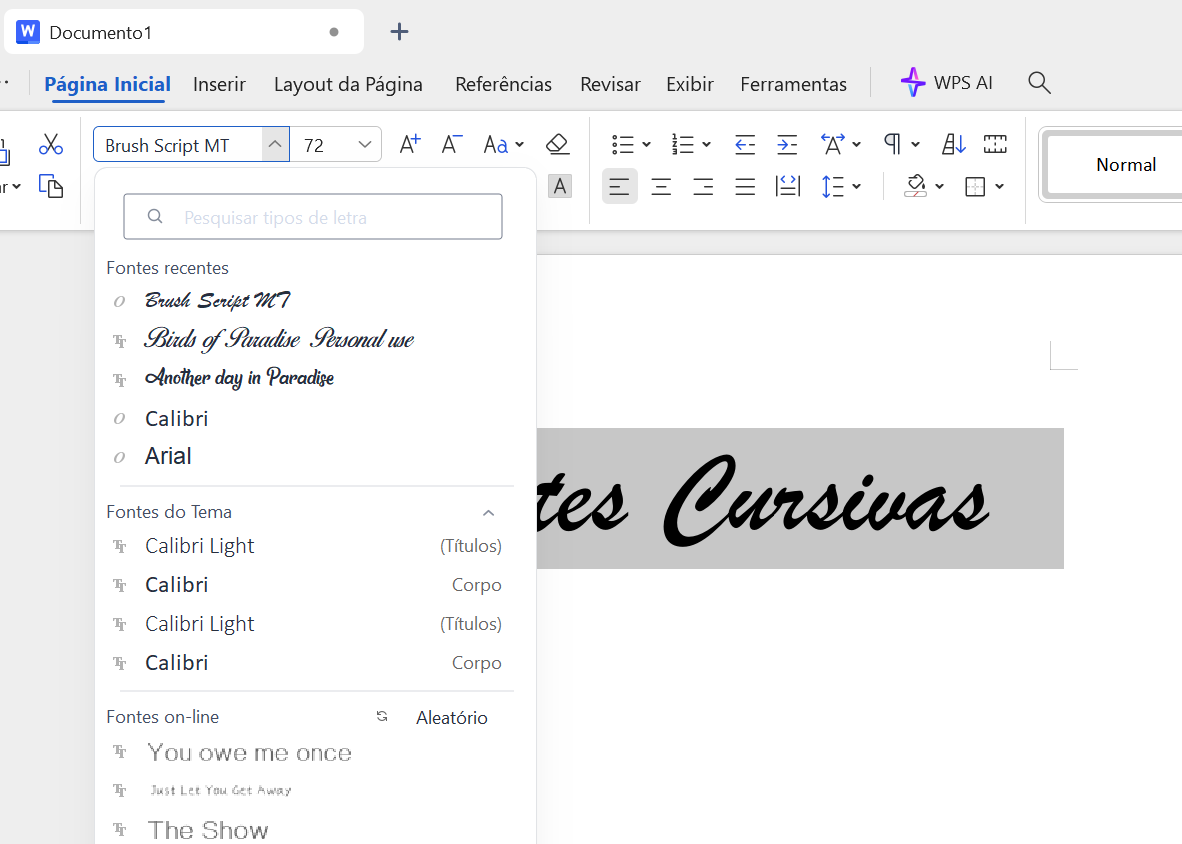Sort text with the A-Z icon
This screenshot has height=844, width=1182.
click(x=954, y=144)
